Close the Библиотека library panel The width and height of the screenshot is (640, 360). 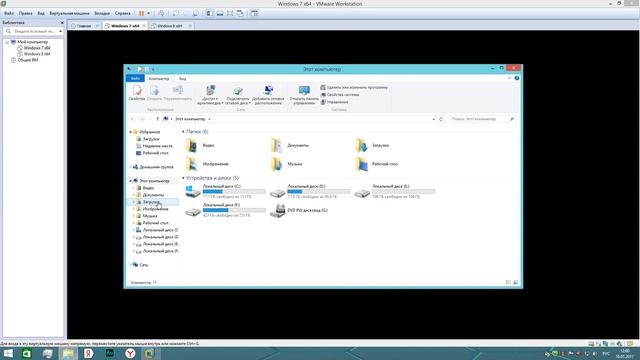(x=62, y=23)
